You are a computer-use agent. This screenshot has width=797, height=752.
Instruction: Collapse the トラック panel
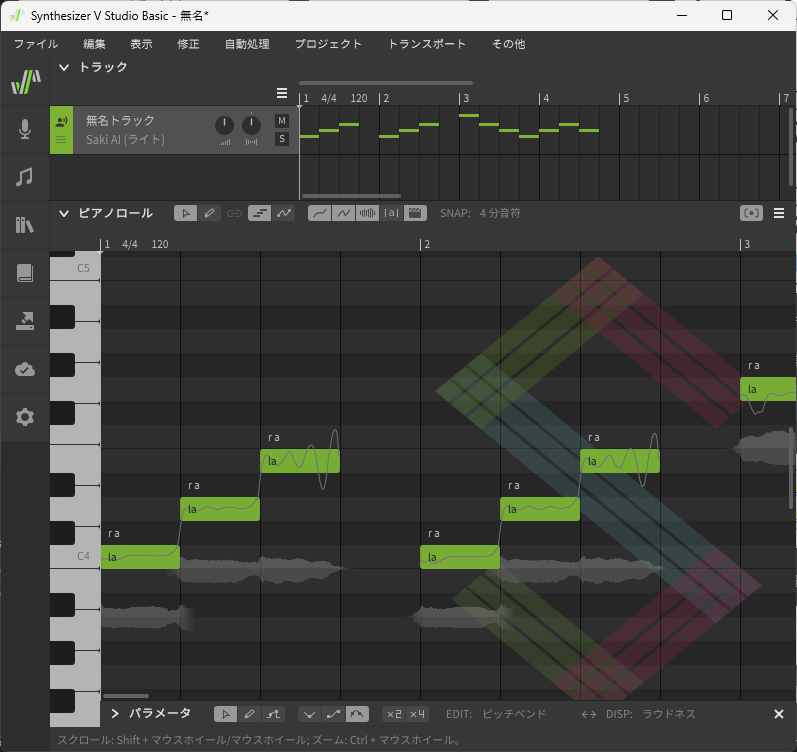tap(64, 67)
